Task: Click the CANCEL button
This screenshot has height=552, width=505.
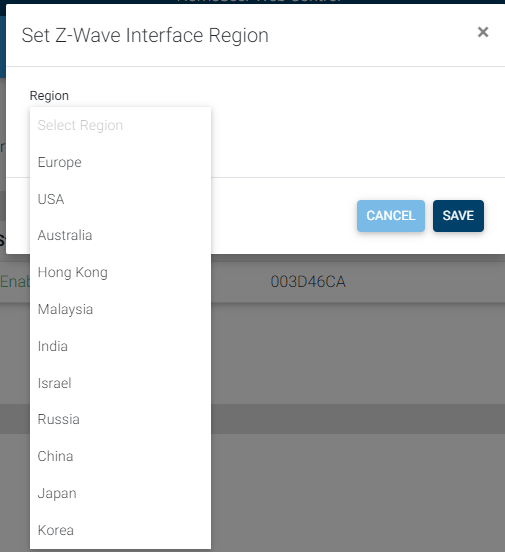Action: pos(391,216)
